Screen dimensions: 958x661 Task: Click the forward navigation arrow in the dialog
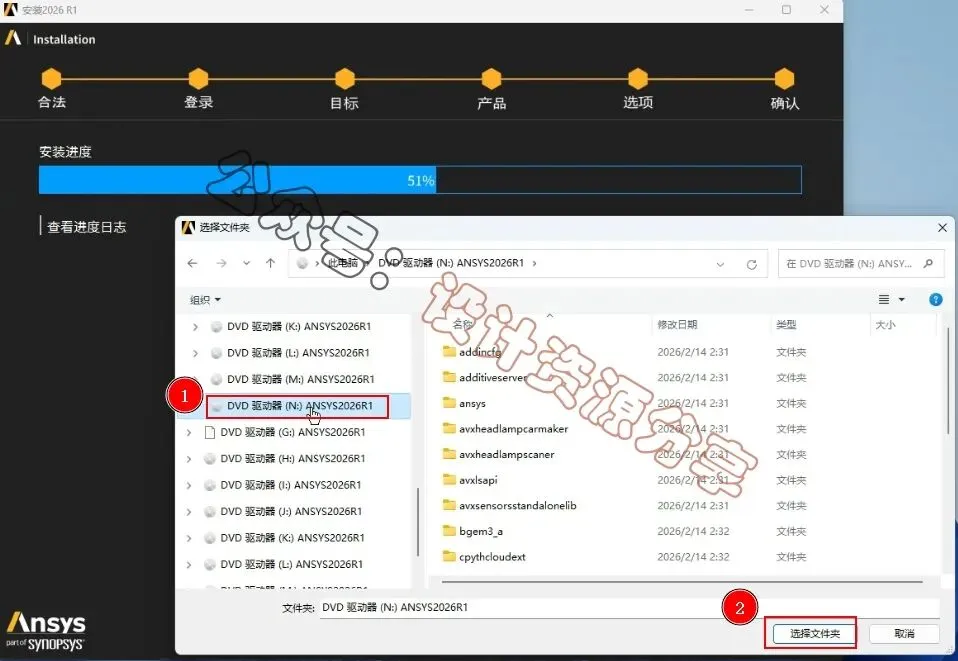click(221, 263)
